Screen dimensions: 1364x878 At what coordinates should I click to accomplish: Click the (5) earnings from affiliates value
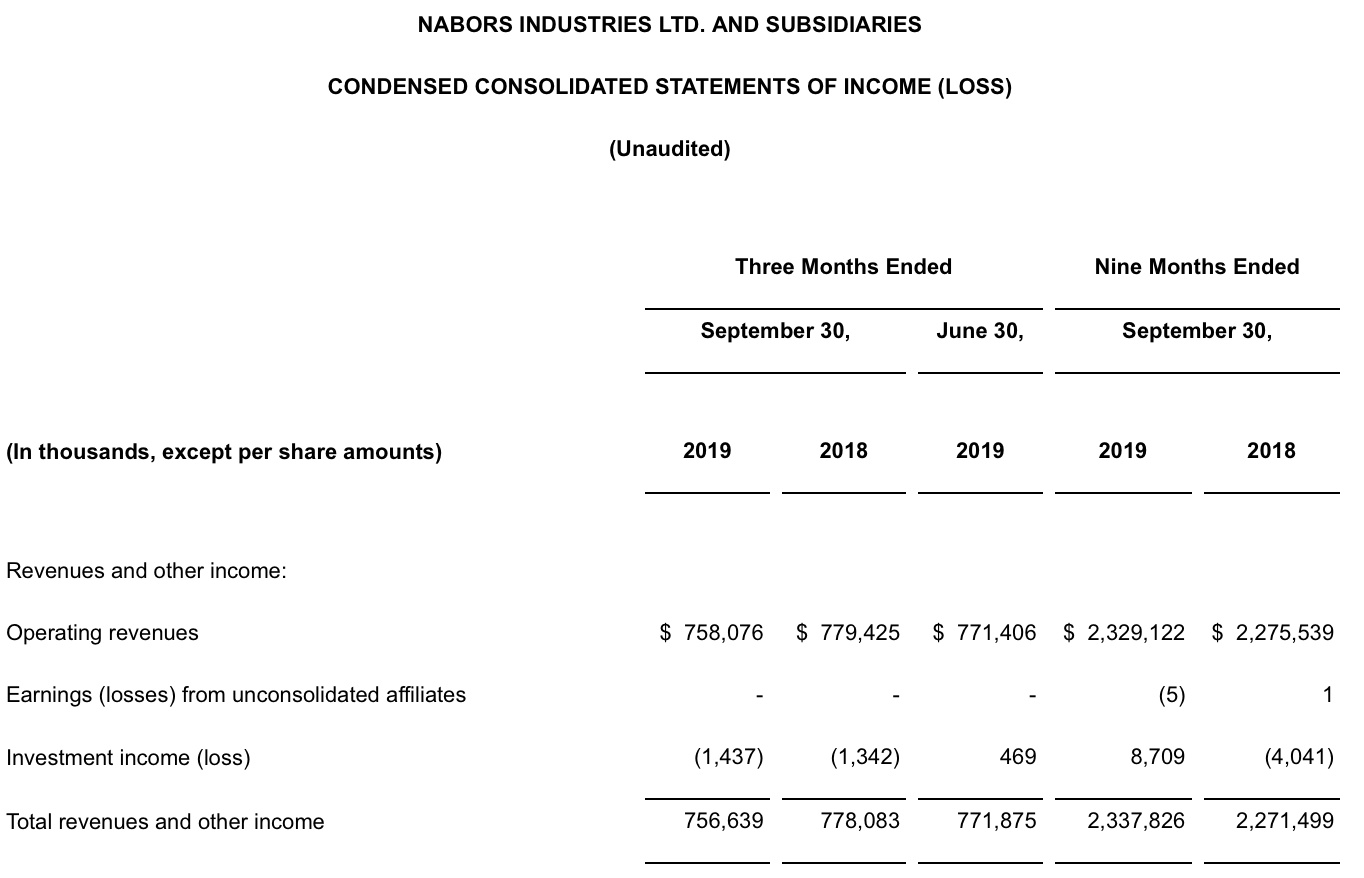click(1171, 695)
